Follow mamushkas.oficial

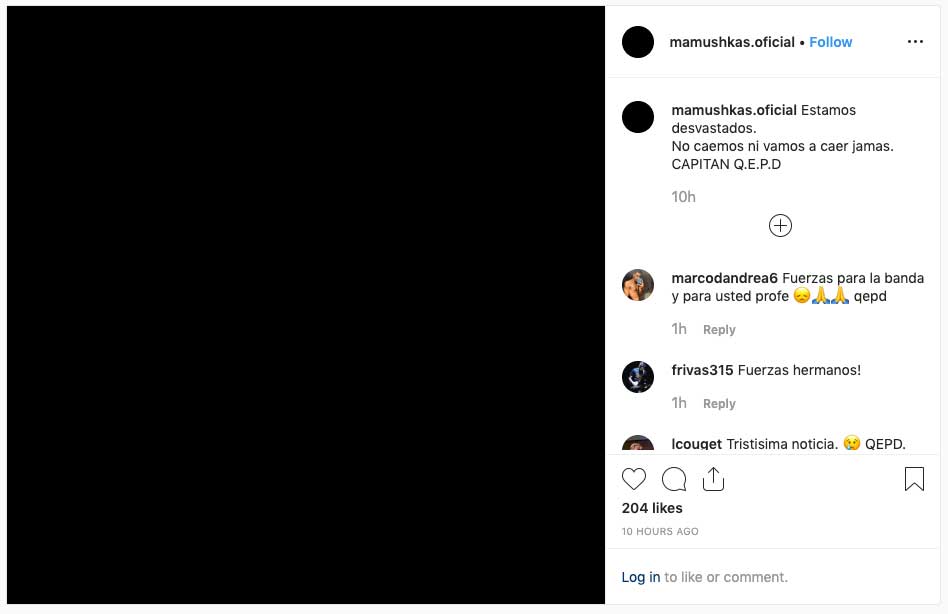point(831,42)
